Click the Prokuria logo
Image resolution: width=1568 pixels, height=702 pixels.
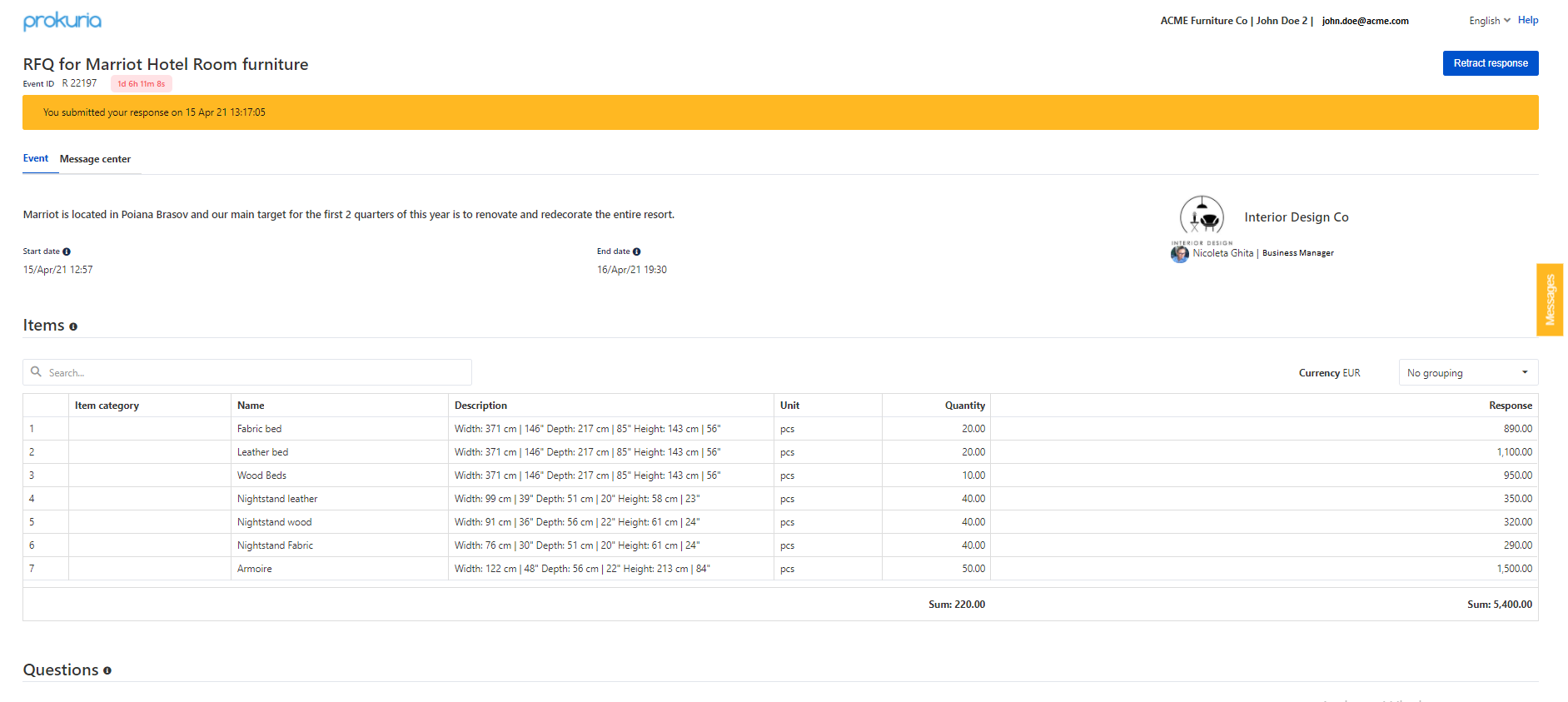coord(62,21)
